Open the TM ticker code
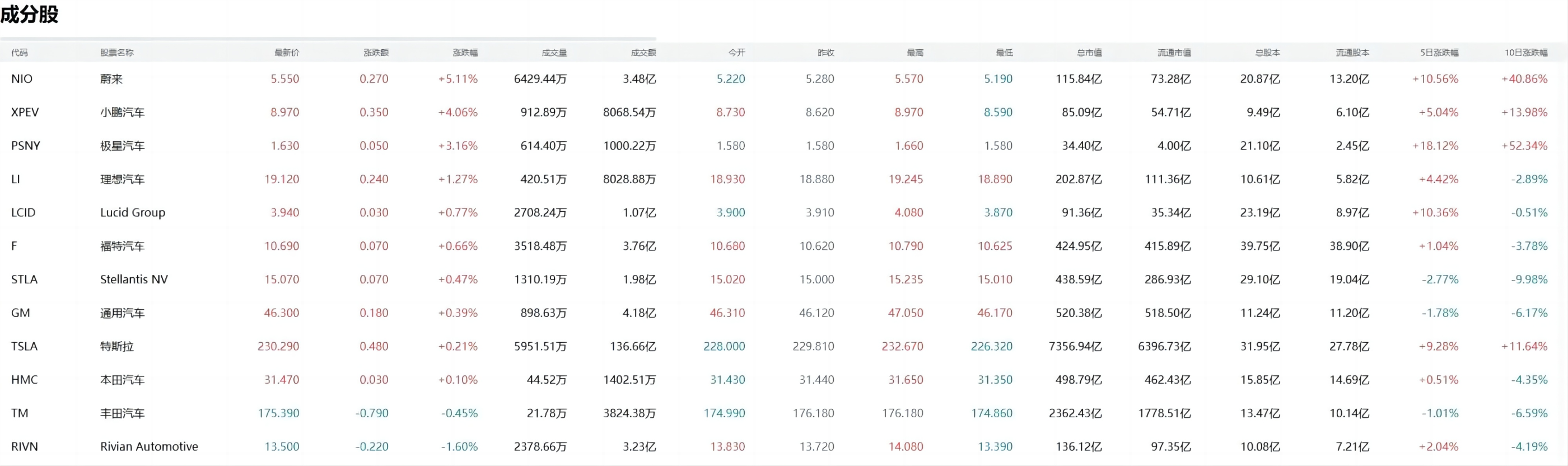The height and width of the screenshot is (466, 1568). tap(20, 413)
